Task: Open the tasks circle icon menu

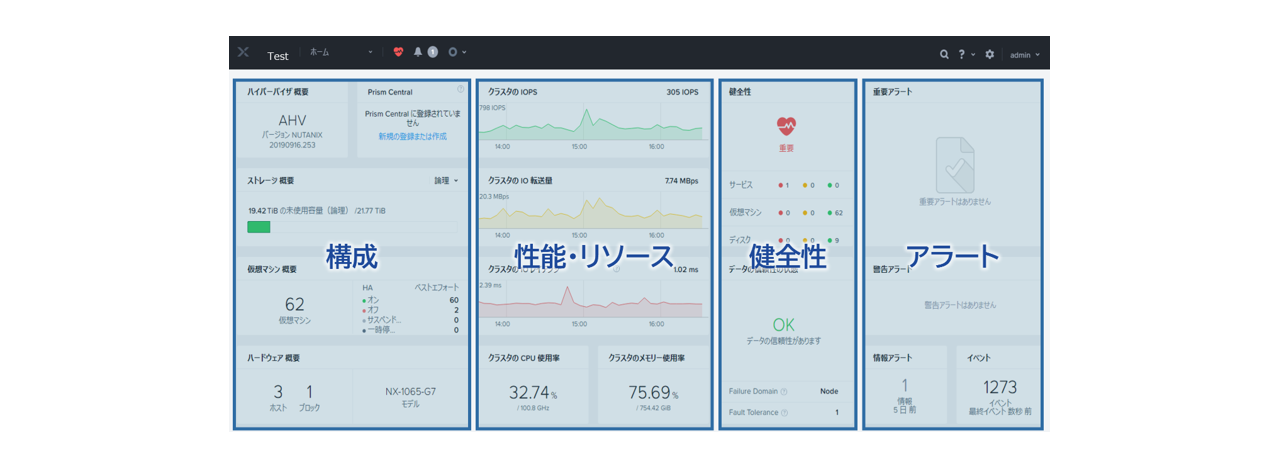Action: click(453, 53)
